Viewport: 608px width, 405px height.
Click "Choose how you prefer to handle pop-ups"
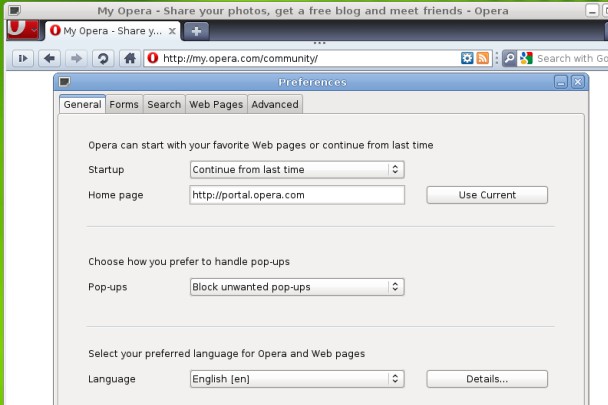(x=189, y=262)
